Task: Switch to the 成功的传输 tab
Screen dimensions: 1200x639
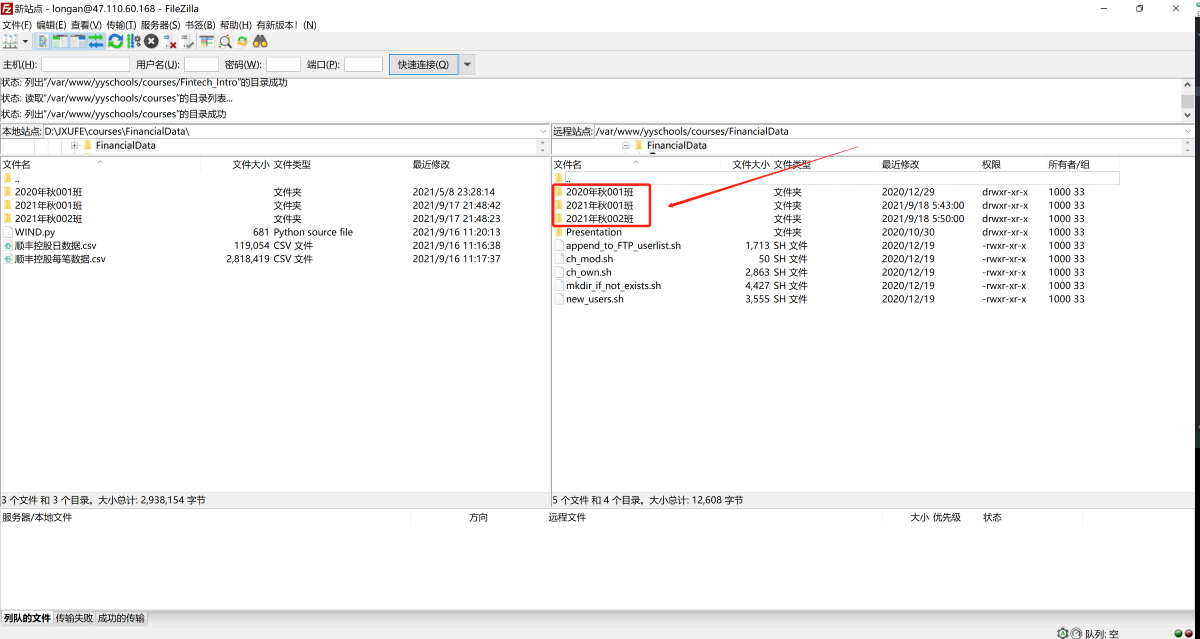Action: pos(121,618)
